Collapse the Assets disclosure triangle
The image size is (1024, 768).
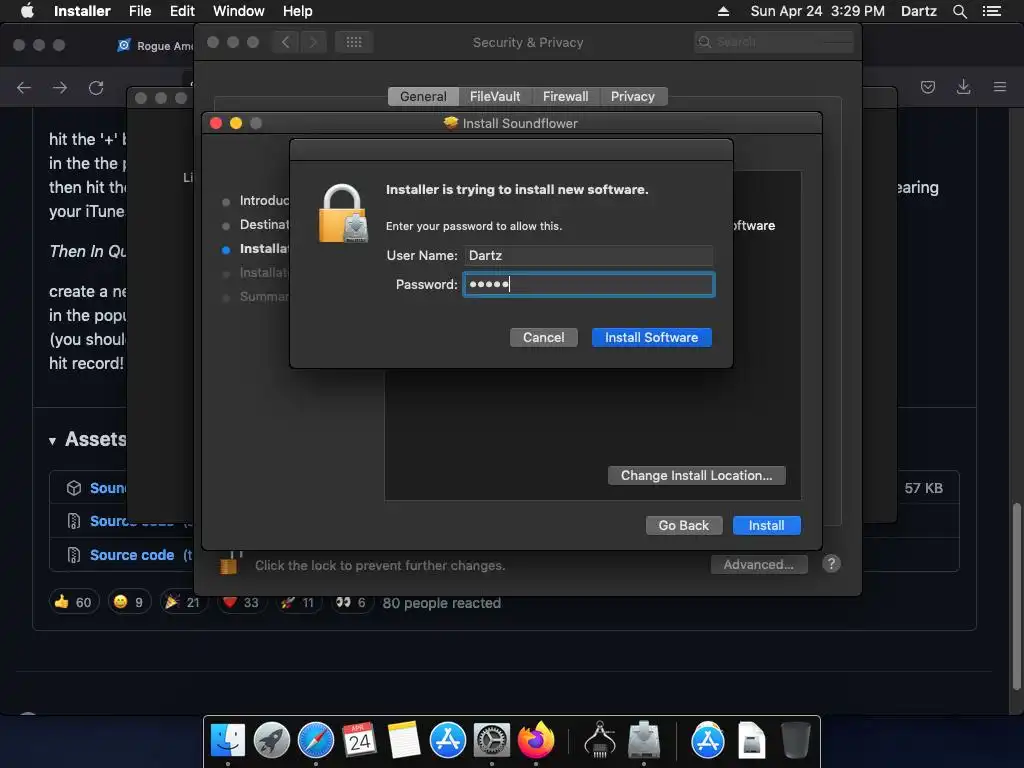pos(52,441)
